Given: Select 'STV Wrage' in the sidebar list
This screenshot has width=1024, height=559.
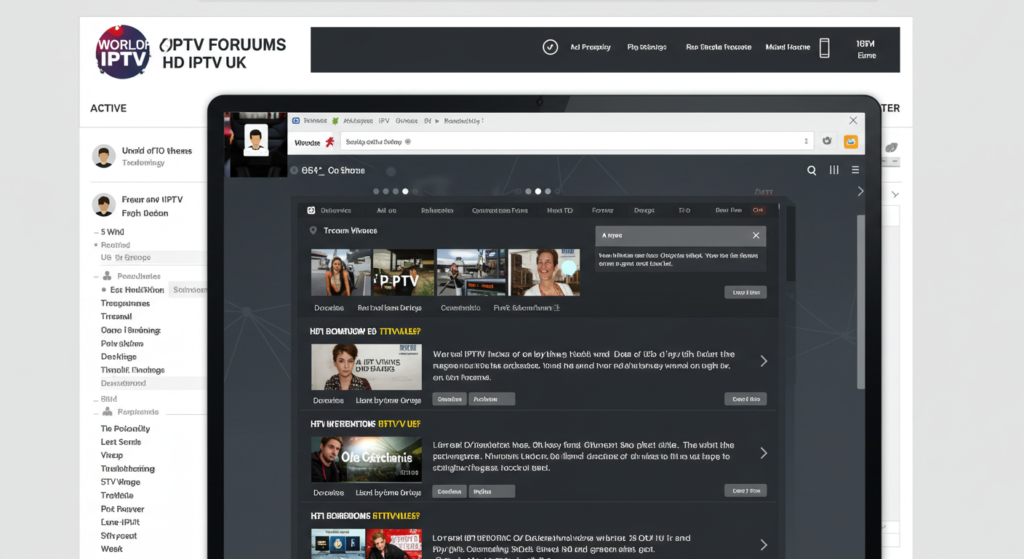Looking at the screenshot, I should coord(120,482).
